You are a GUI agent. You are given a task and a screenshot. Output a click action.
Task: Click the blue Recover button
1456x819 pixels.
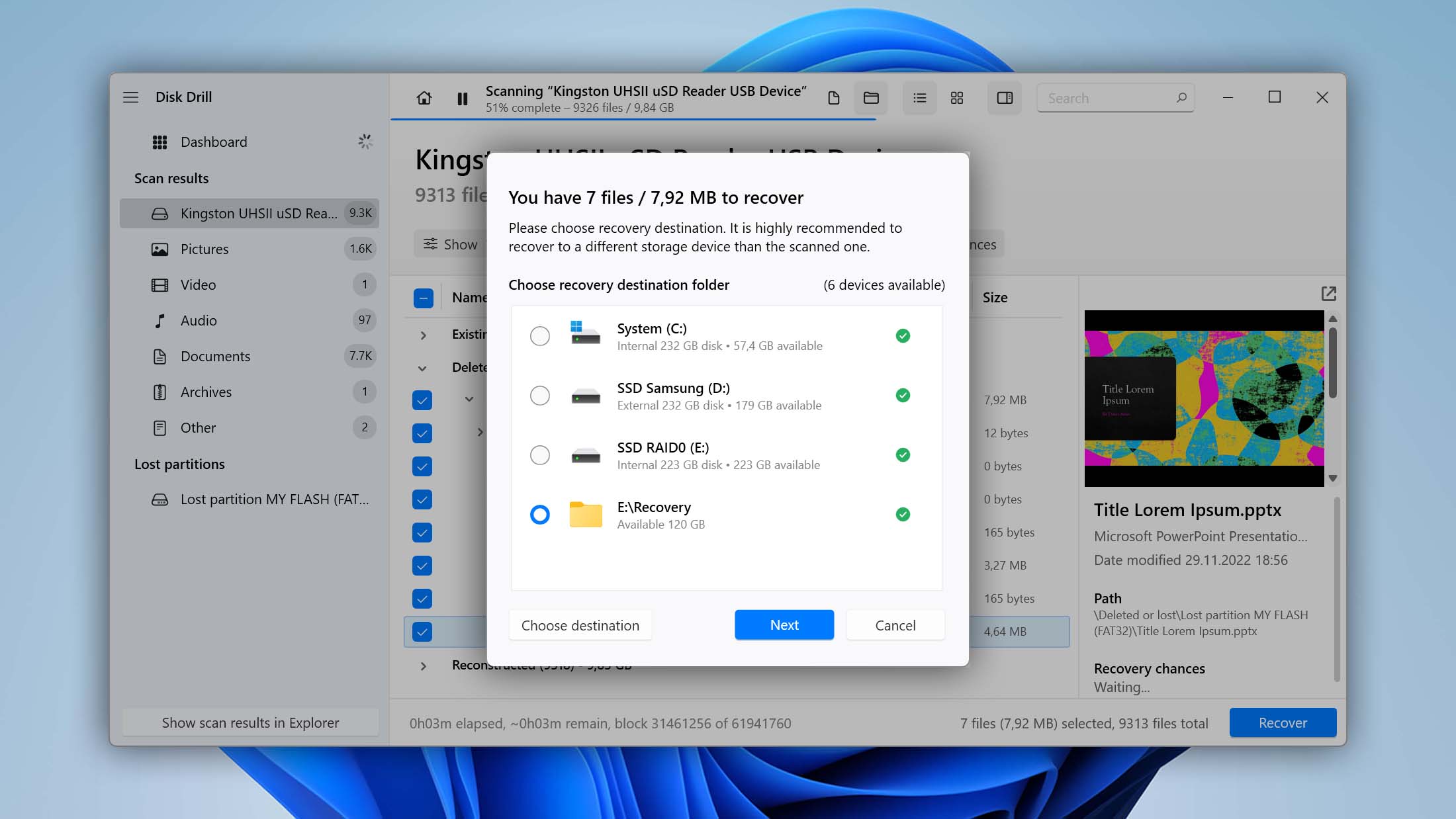(x=1283, y=723)
